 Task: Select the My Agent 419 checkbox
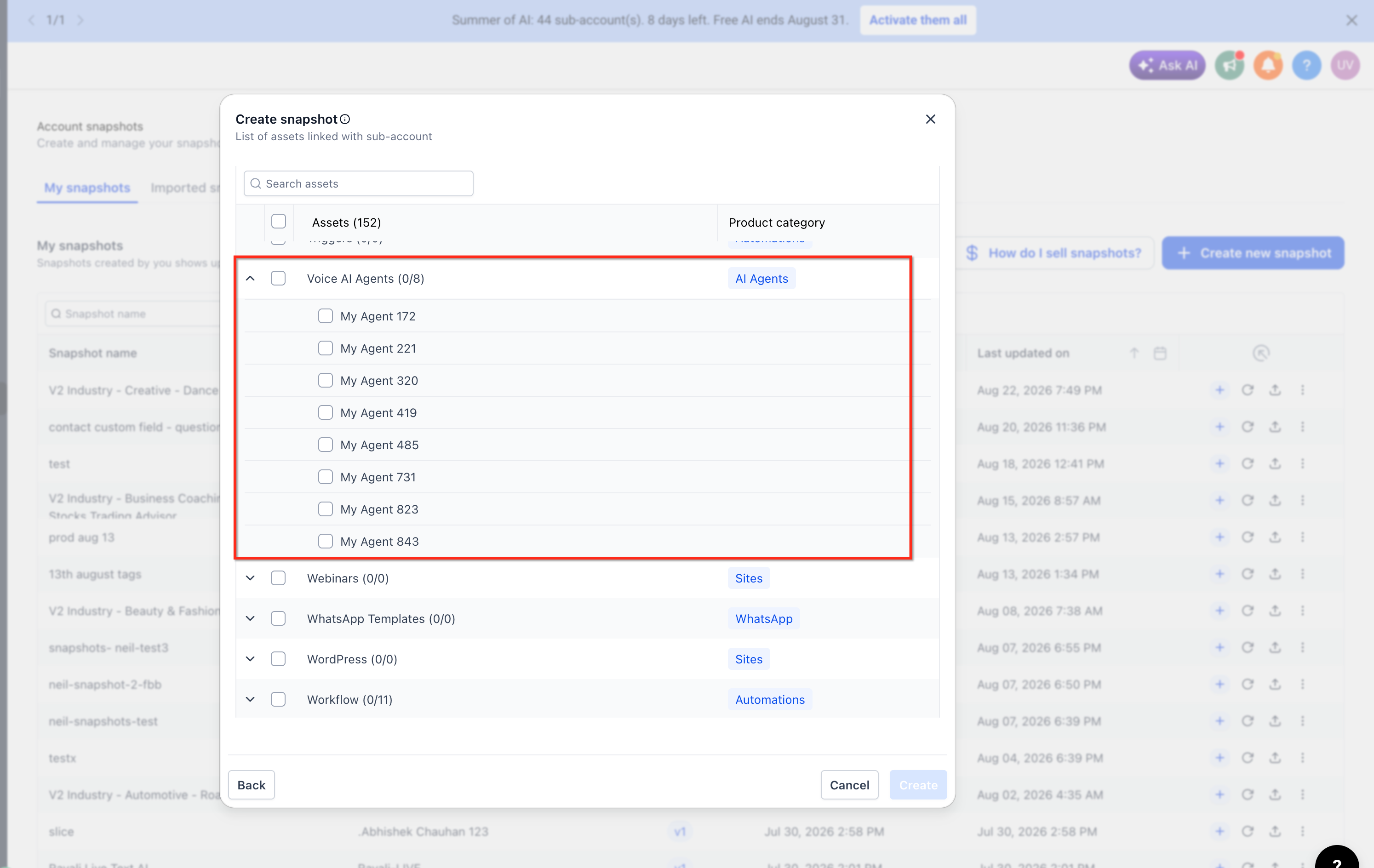(x=325, y=412)
